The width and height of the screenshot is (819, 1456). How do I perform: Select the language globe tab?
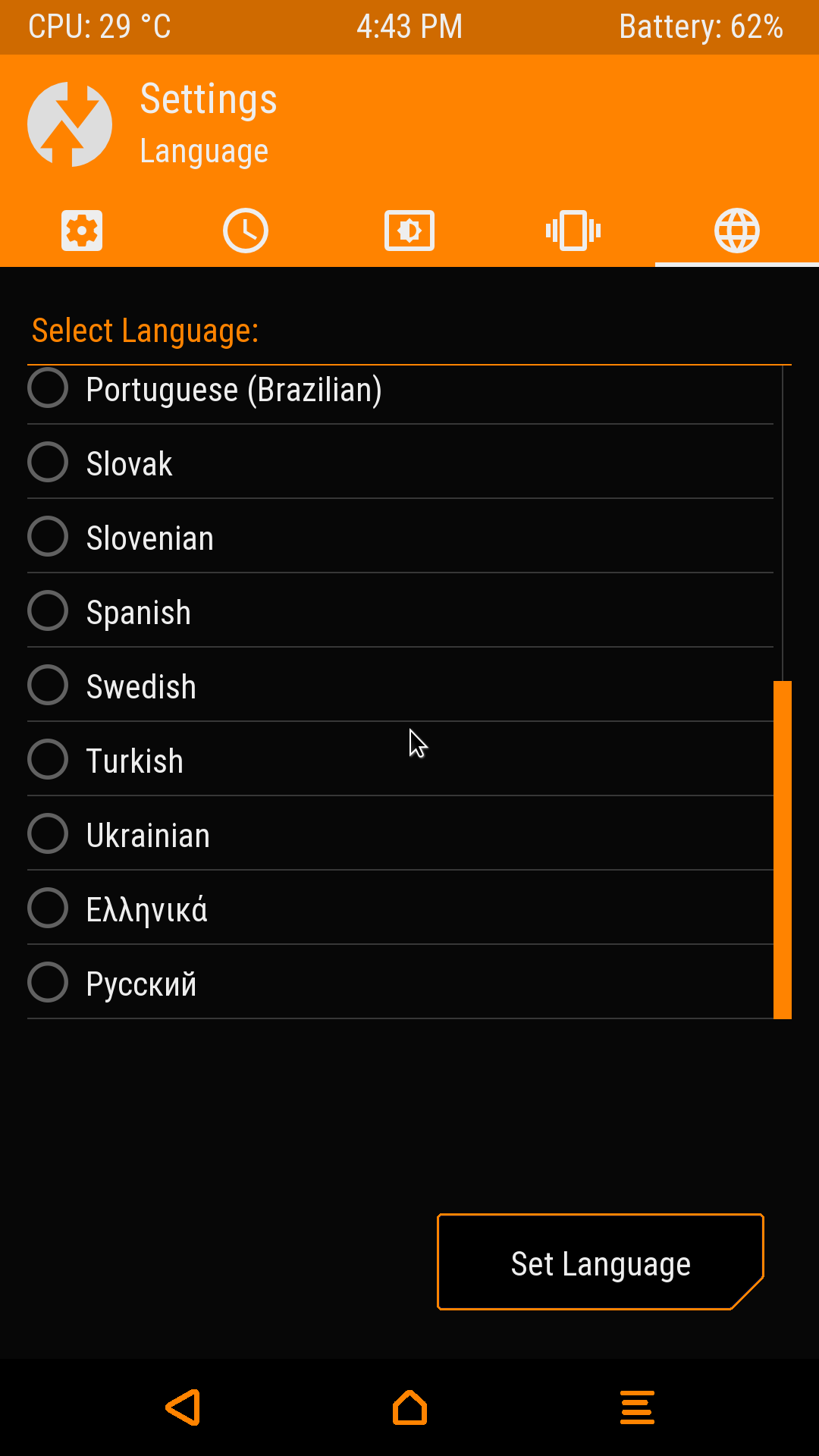pyautogui.click(x=737, y=231)
